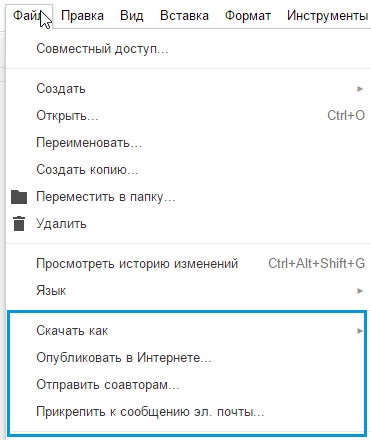The width and height of the screenshot is (371, 440).
Task: Click the trash icon beside Удалить
Action: click(x=19, y=224)
